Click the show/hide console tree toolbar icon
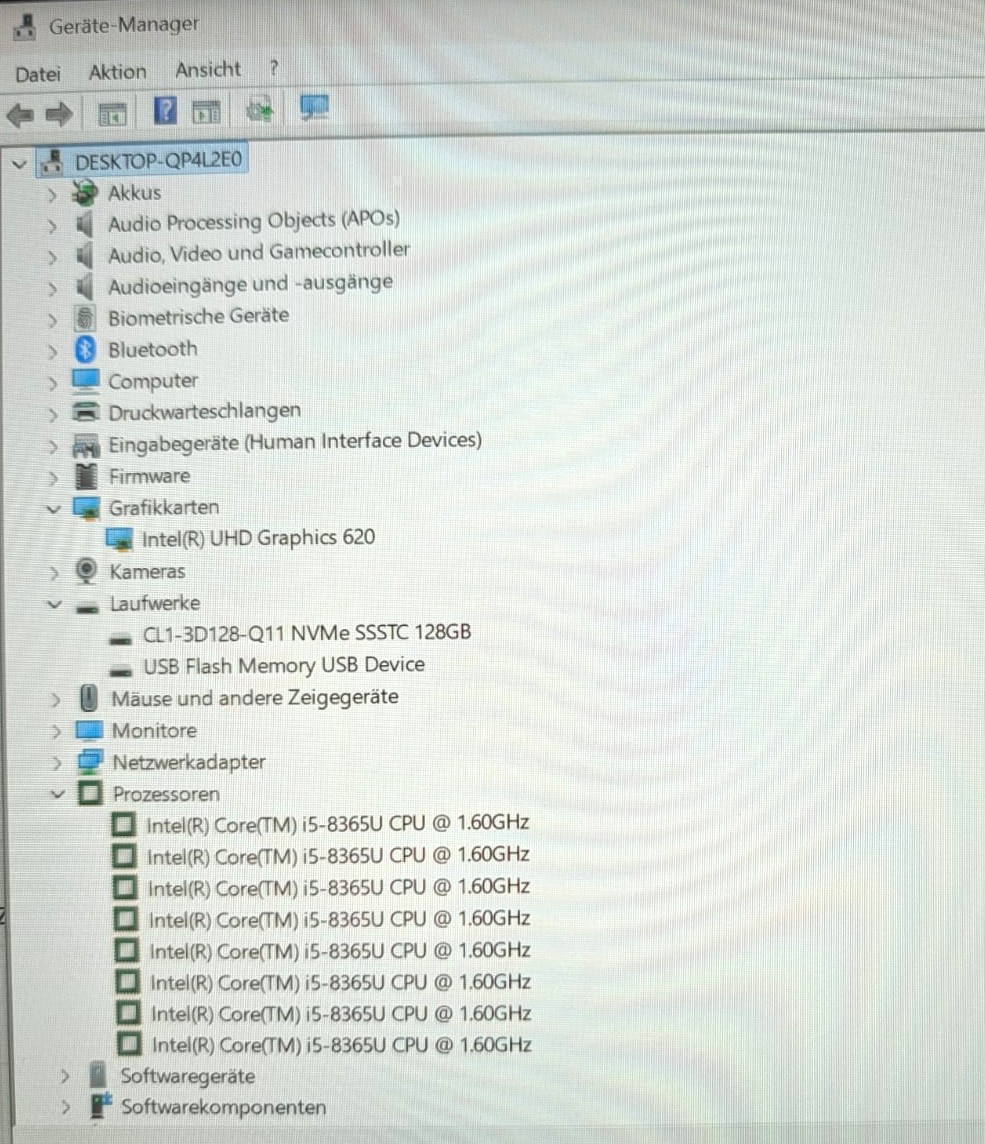Image resolution: width=985 pixels, height=1144 pixels. coord(112,115)
